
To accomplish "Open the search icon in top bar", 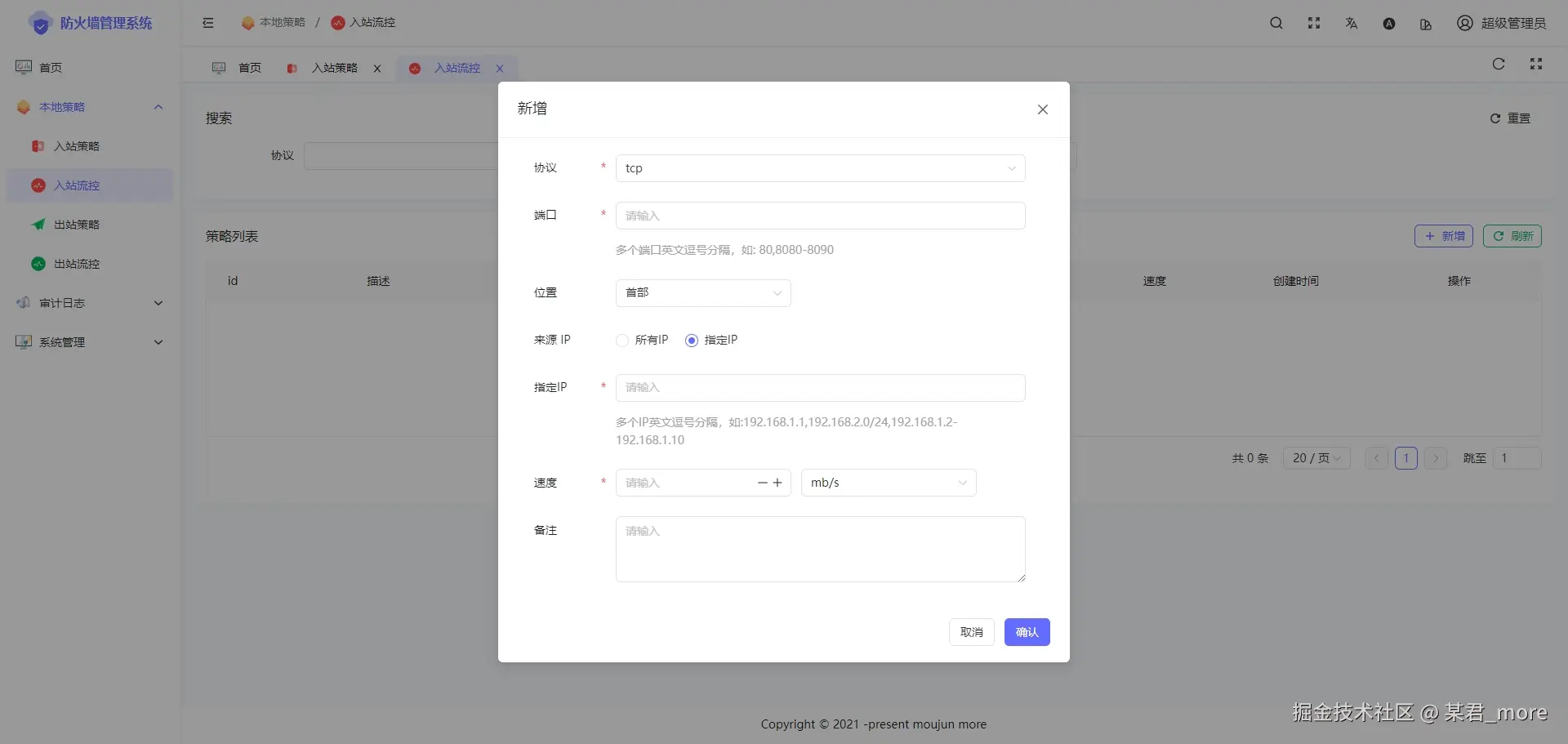I will (x=1276, y=23).
